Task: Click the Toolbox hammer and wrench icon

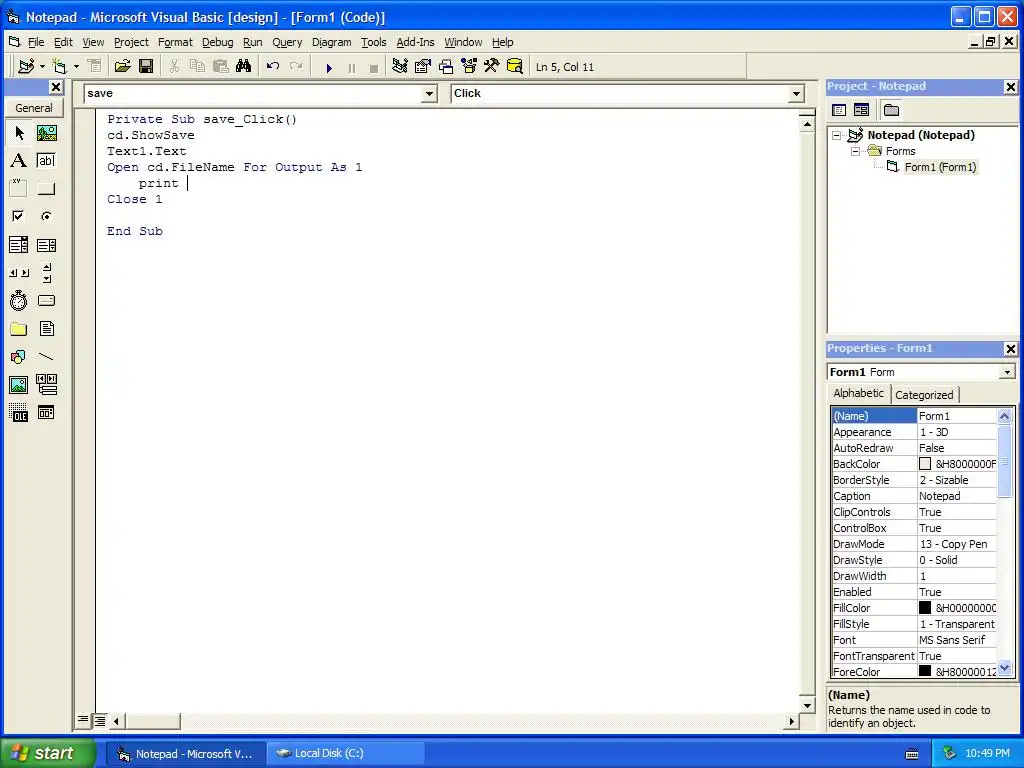Action: click(x=491, y=66)
